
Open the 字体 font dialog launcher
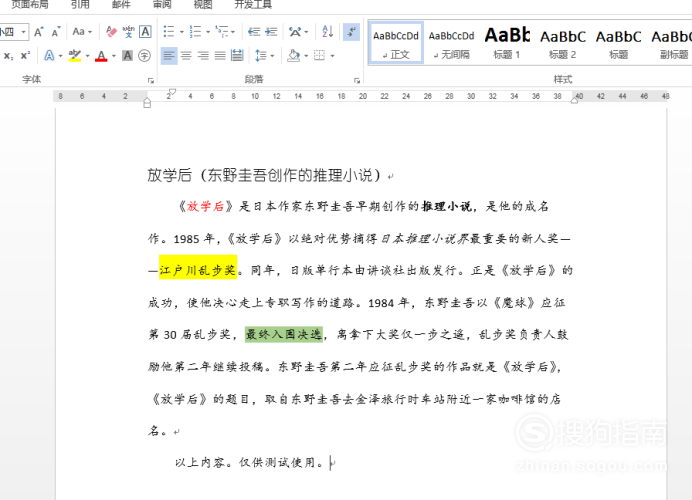(151, 81)
